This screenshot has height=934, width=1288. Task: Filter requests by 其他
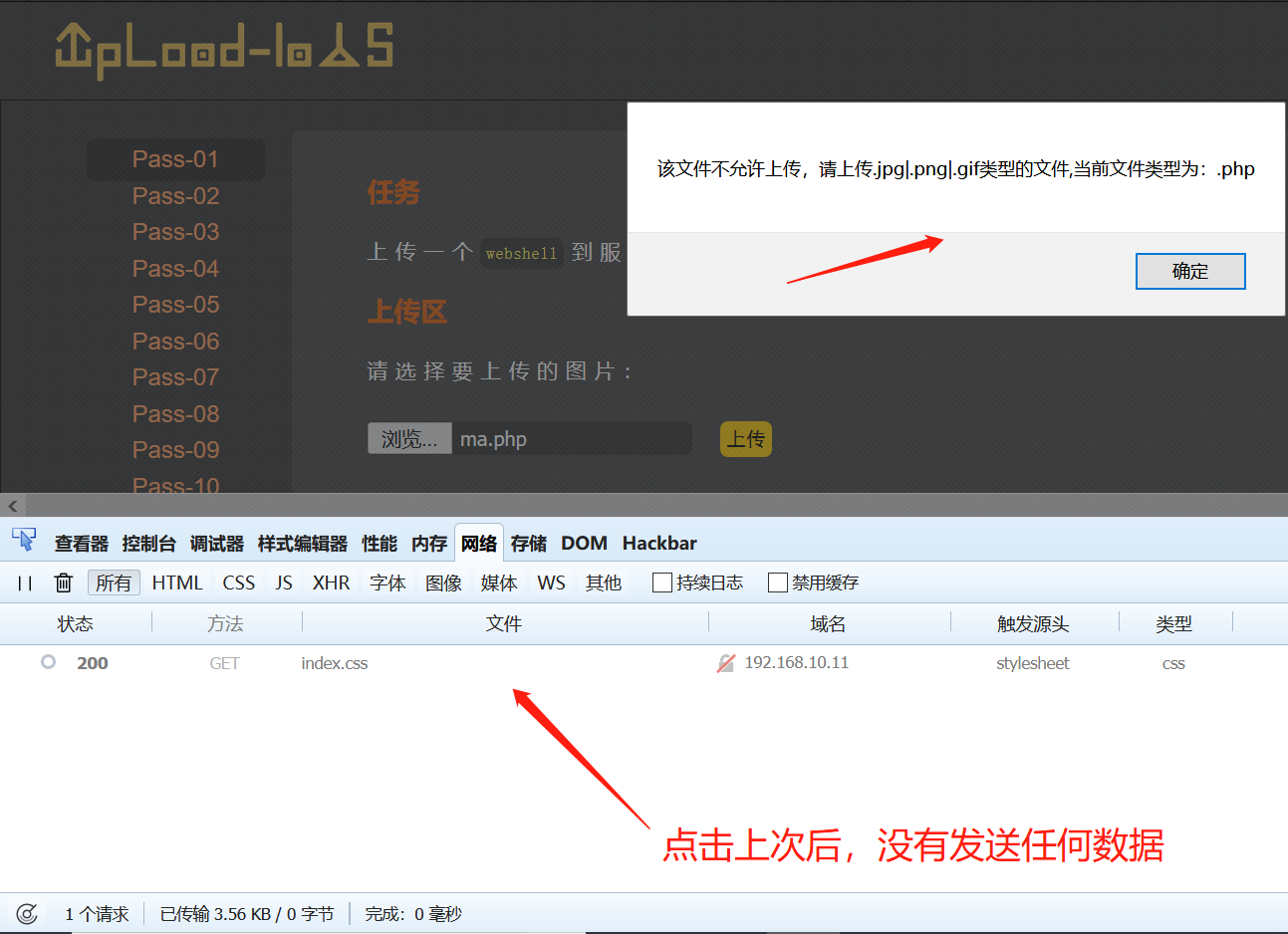tap(604, 583)
